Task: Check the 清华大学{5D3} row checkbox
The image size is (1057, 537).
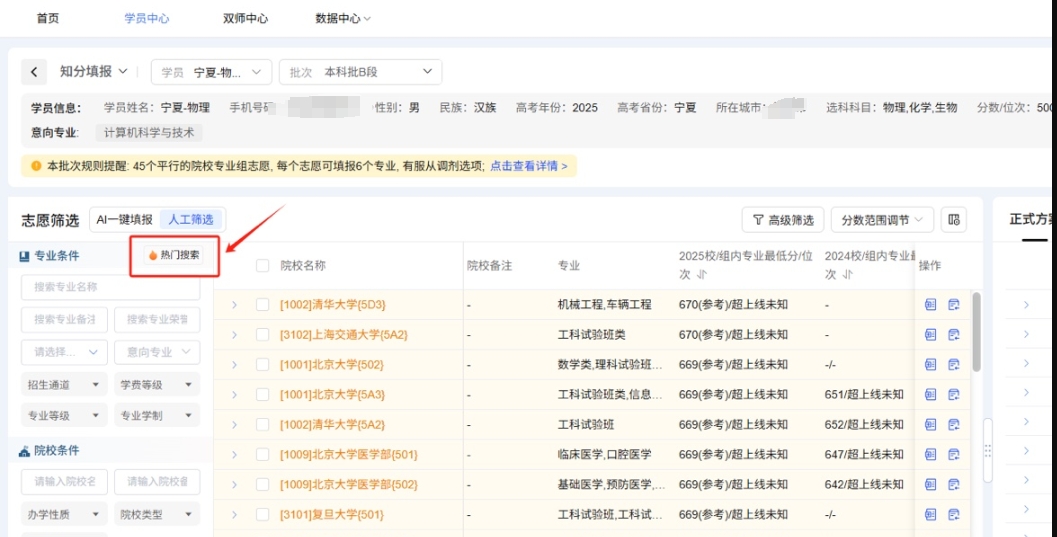Action: (262, 305)
